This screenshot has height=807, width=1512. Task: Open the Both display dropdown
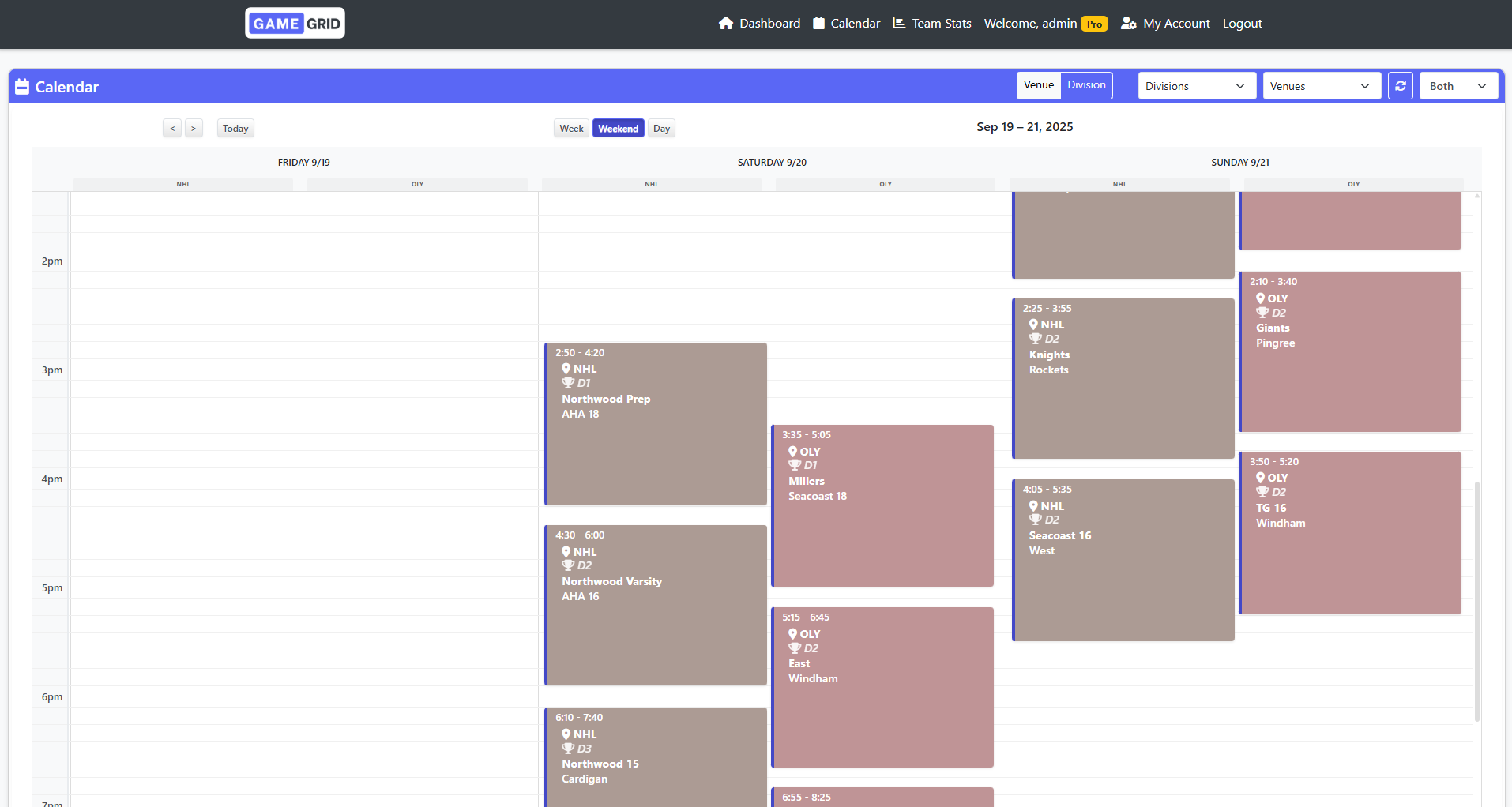(x=1457, y=85)
